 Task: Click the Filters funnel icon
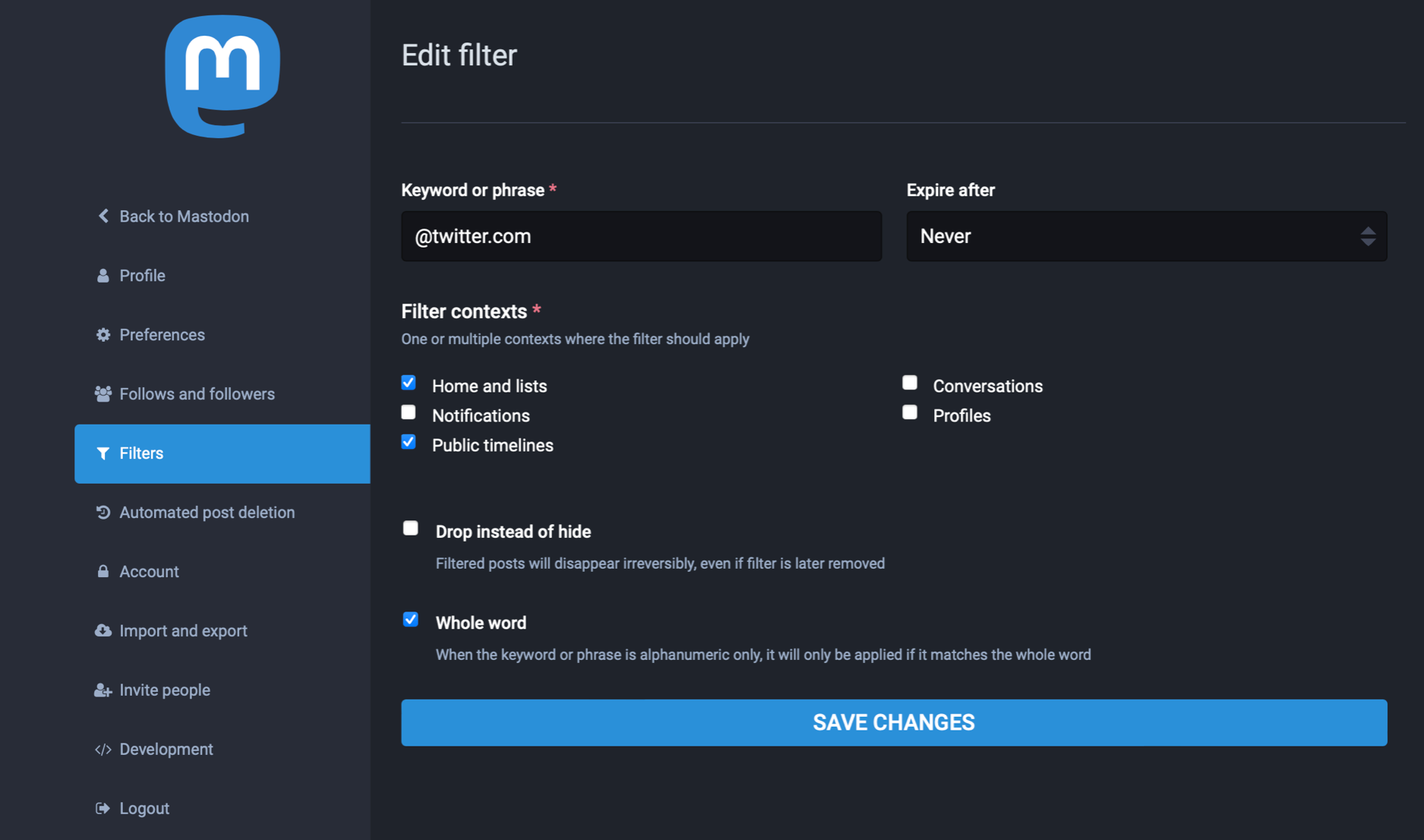coord(103,453)
